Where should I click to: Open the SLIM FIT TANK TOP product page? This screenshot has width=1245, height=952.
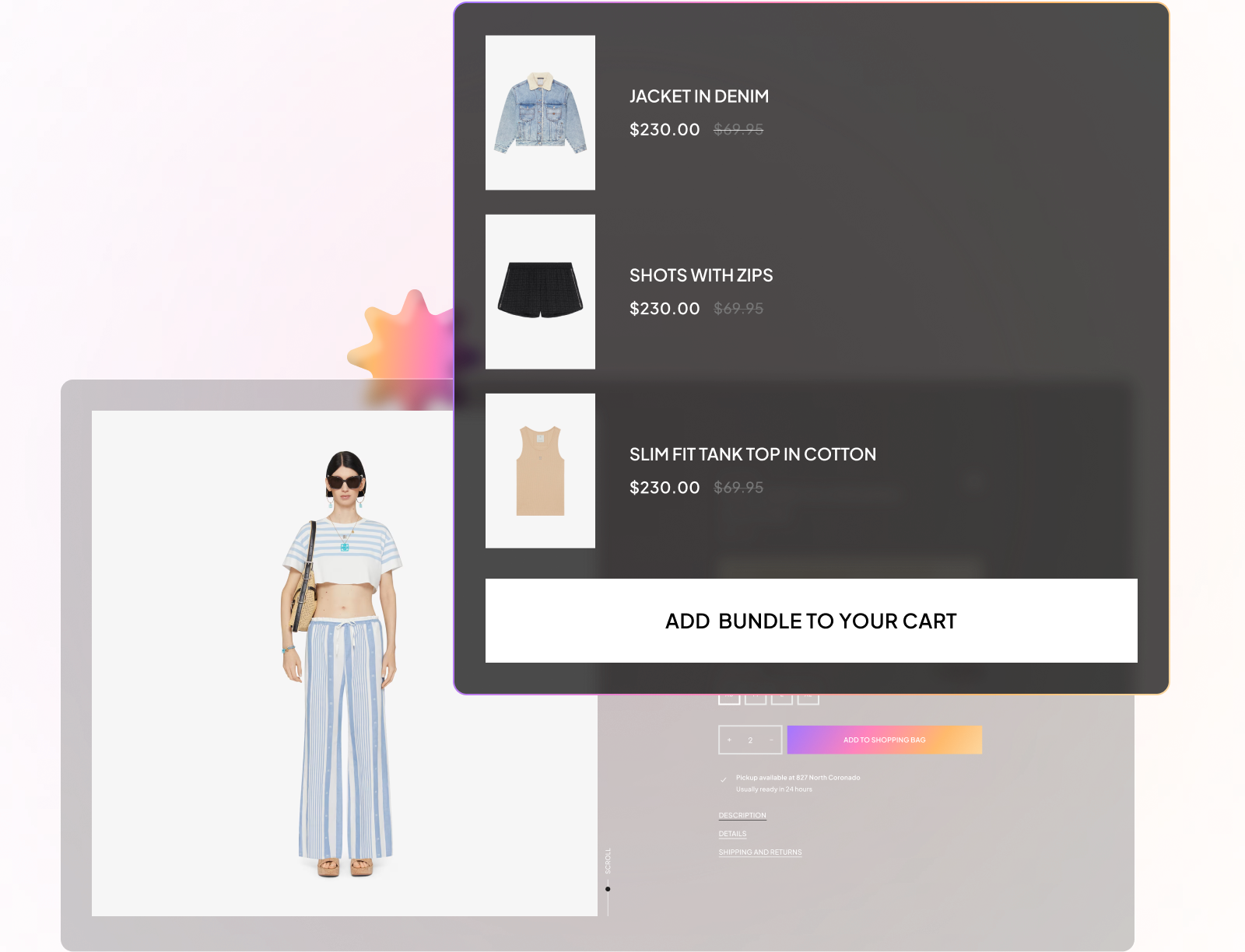pyautogui.click(x=752, y=454)
